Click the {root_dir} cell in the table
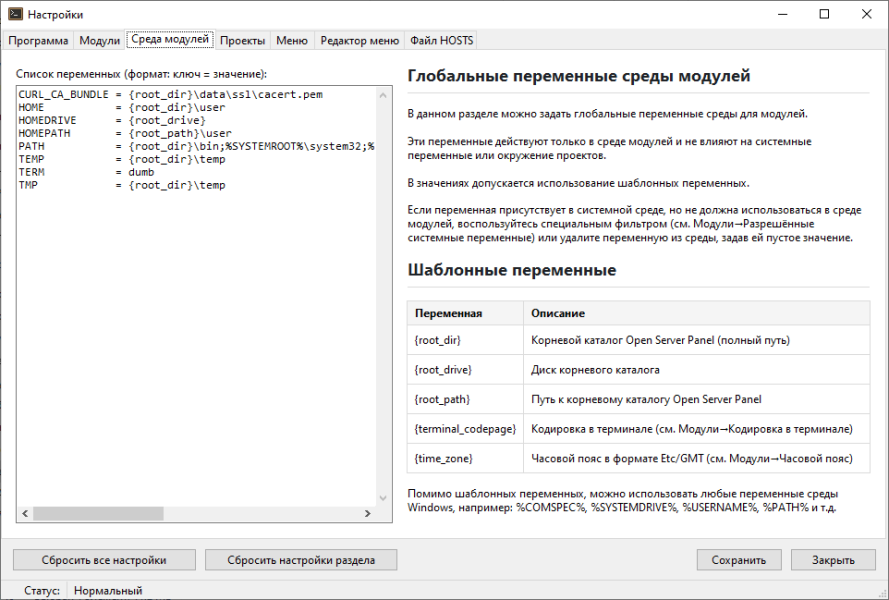Viewport: 889px width, 600px height. (438, 340)
